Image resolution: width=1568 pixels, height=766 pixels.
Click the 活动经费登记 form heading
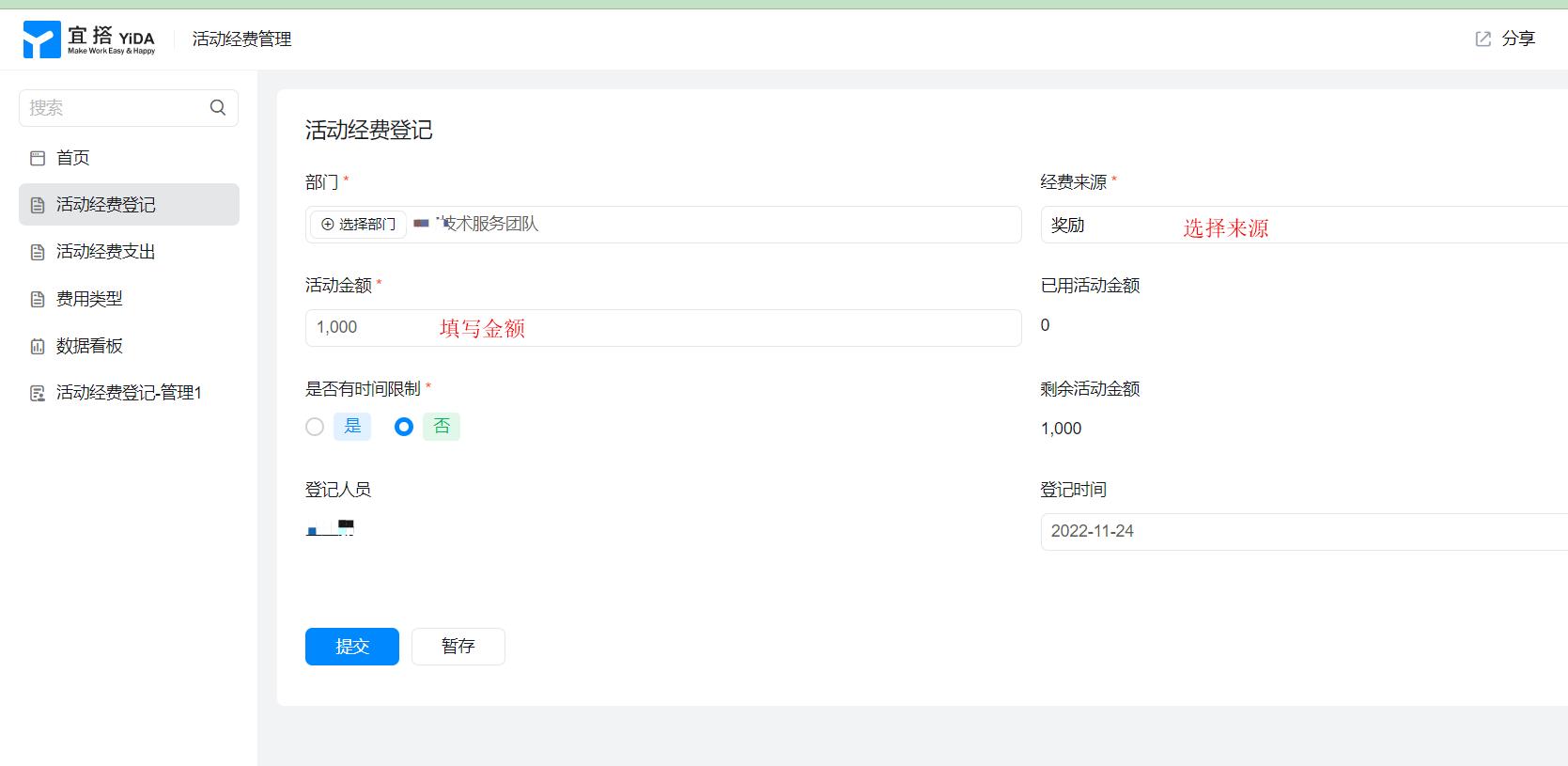(x=369, y=131)
